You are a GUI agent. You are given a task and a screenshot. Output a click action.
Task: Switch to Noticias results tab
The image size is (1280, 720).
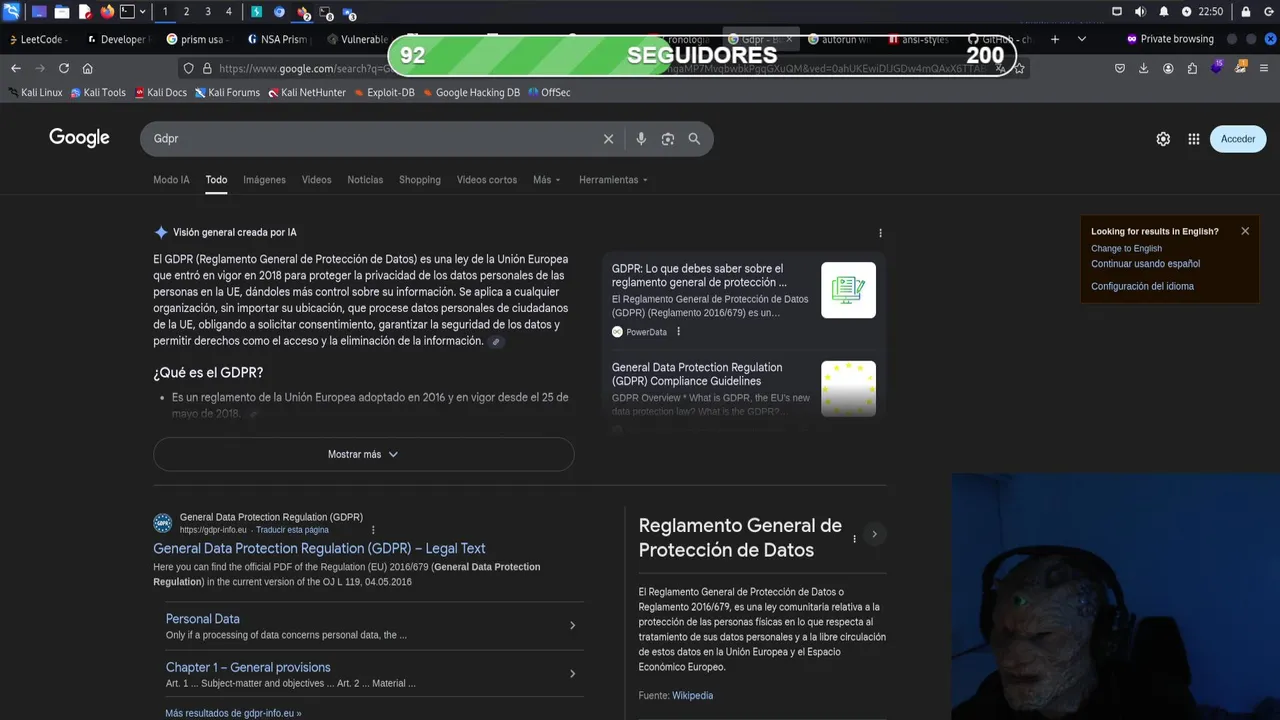[365, 180]
